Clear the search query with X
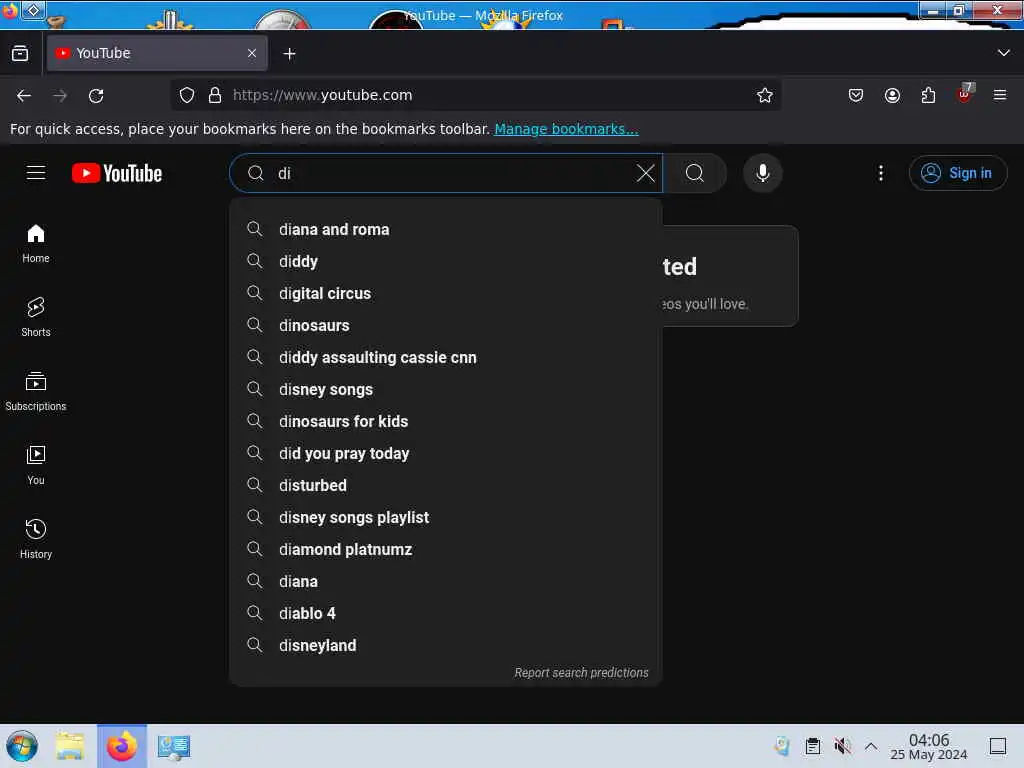 (645, 173)
